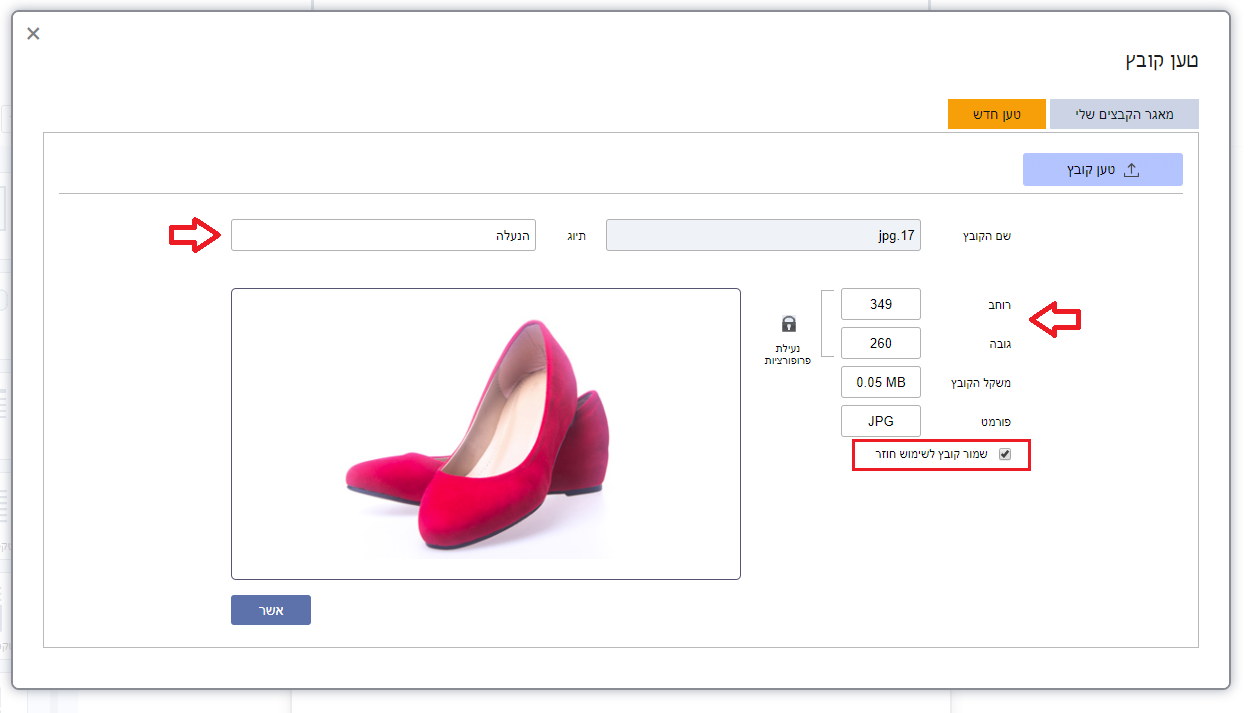
Task: Switch to the מאגר הקבצים שלי tab
Action: pos(1124,114)
